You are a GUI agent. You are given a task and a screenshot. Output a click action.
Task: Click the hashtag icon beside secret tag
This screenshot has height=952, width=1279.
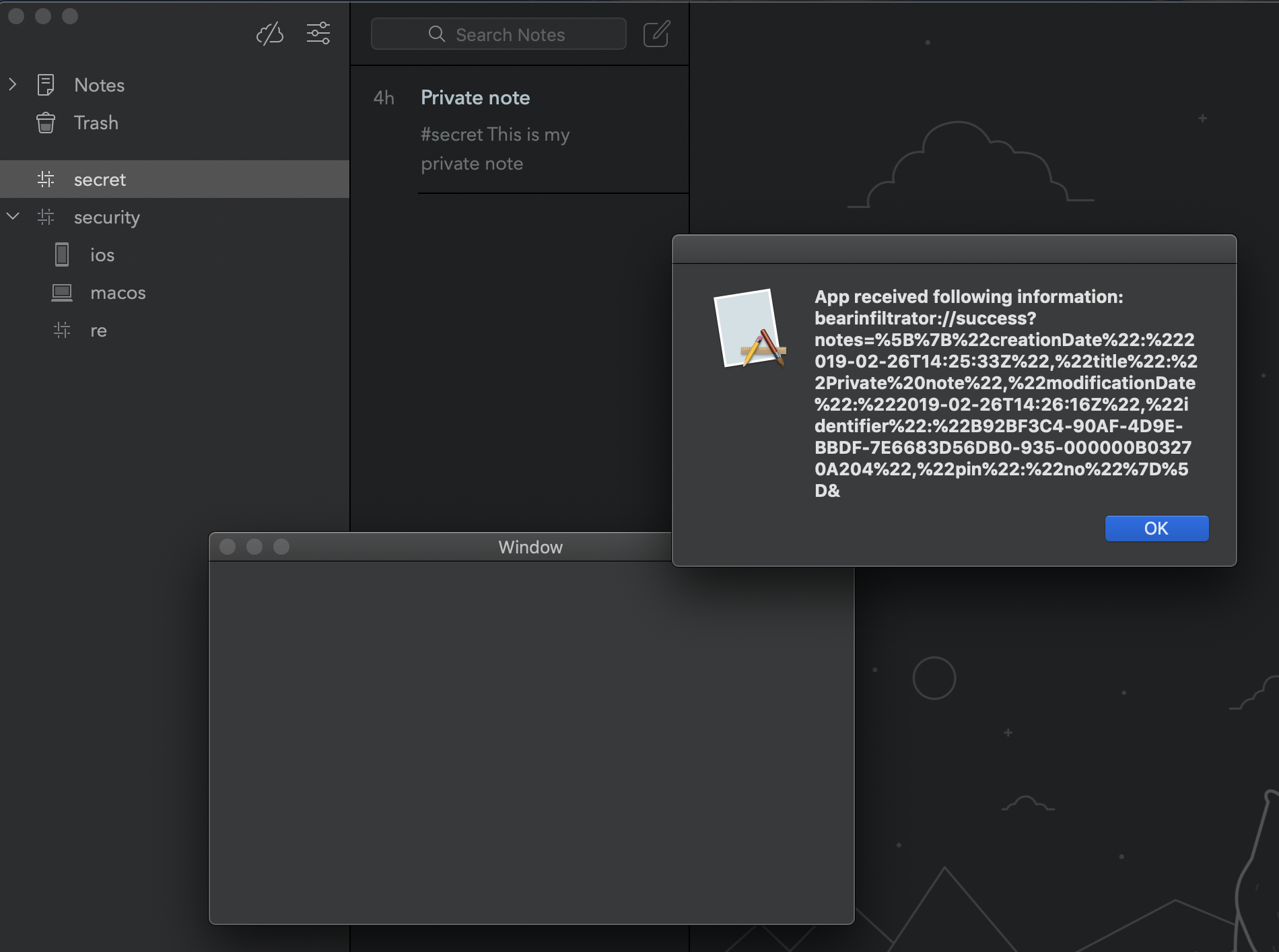click(x=46, y=179)
